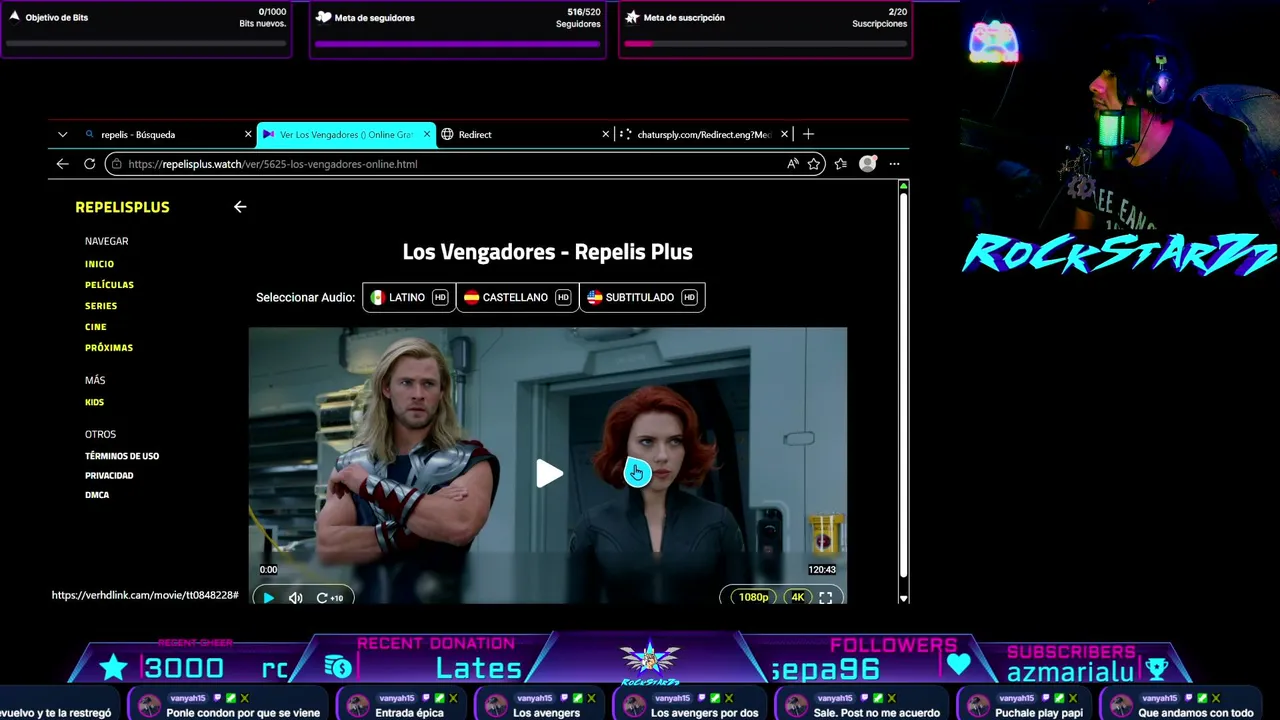Viewport: 1280px width, 720px height.
Task: Click the repelisplus.watch address bar
Action: (465, 164)
